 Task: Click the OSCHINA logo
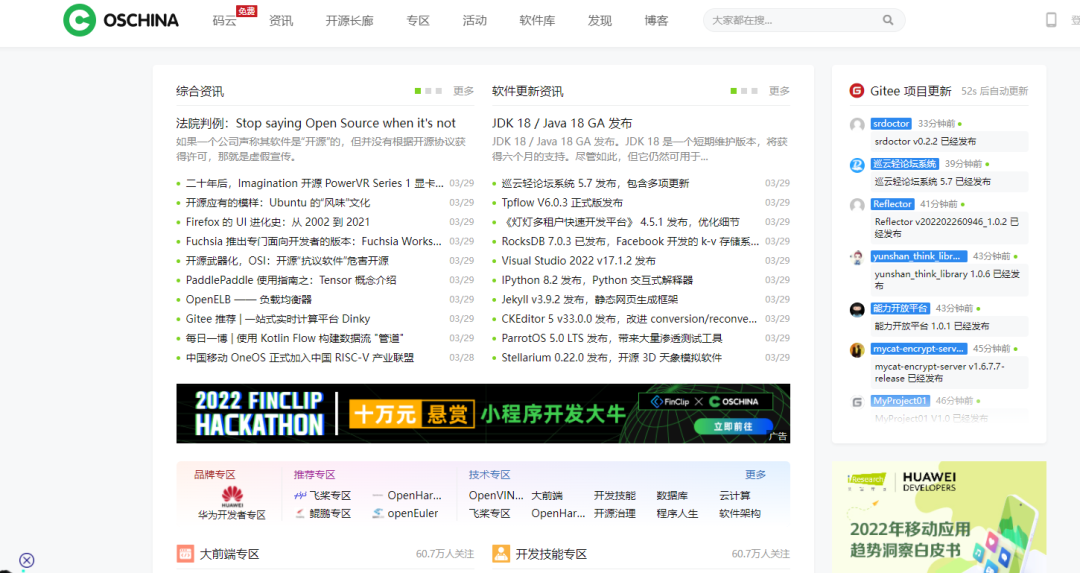click(121, 20)
